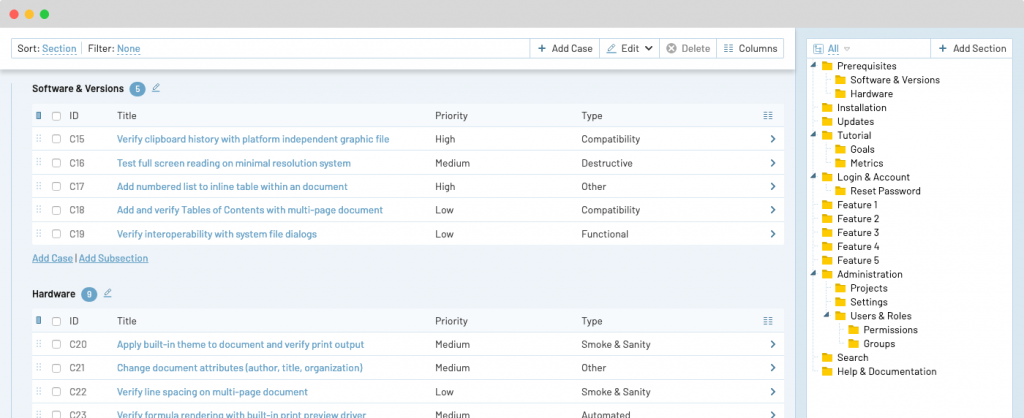
Task: Select Help & Documentation section
Action: click(x=887, y=372)
